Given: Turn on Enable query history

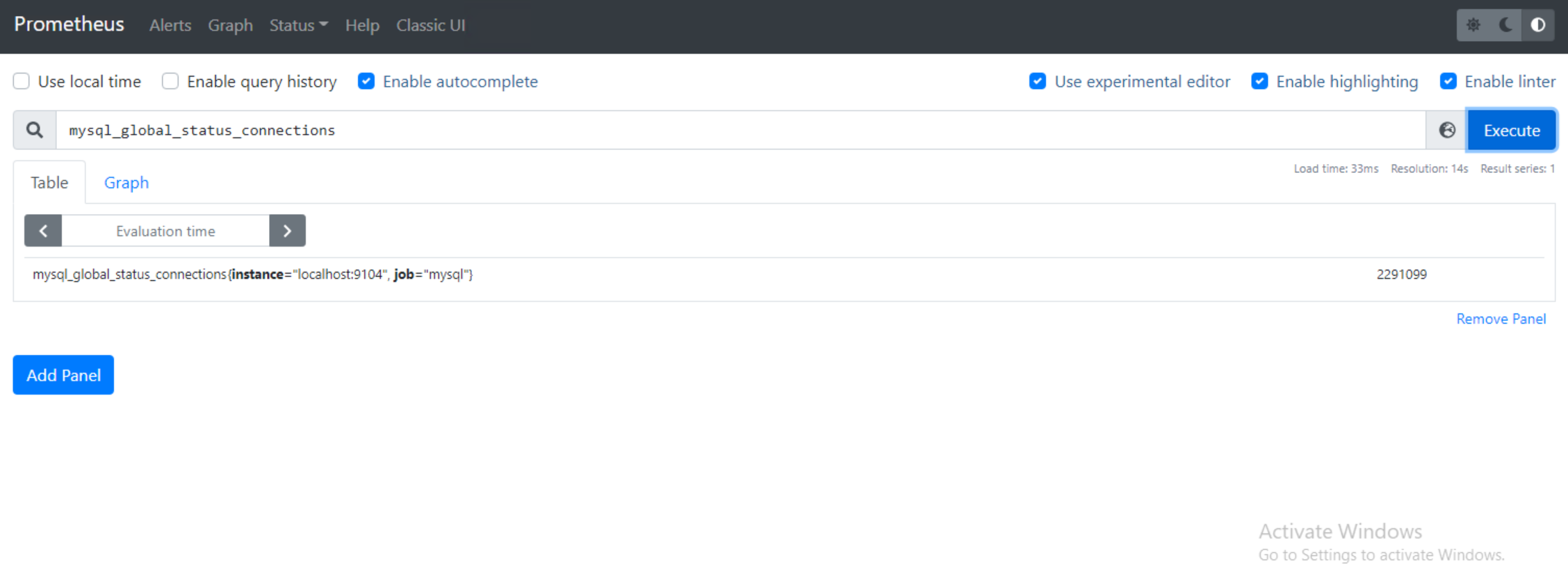Looking at the screenshot, I should (x=170, y=81).
